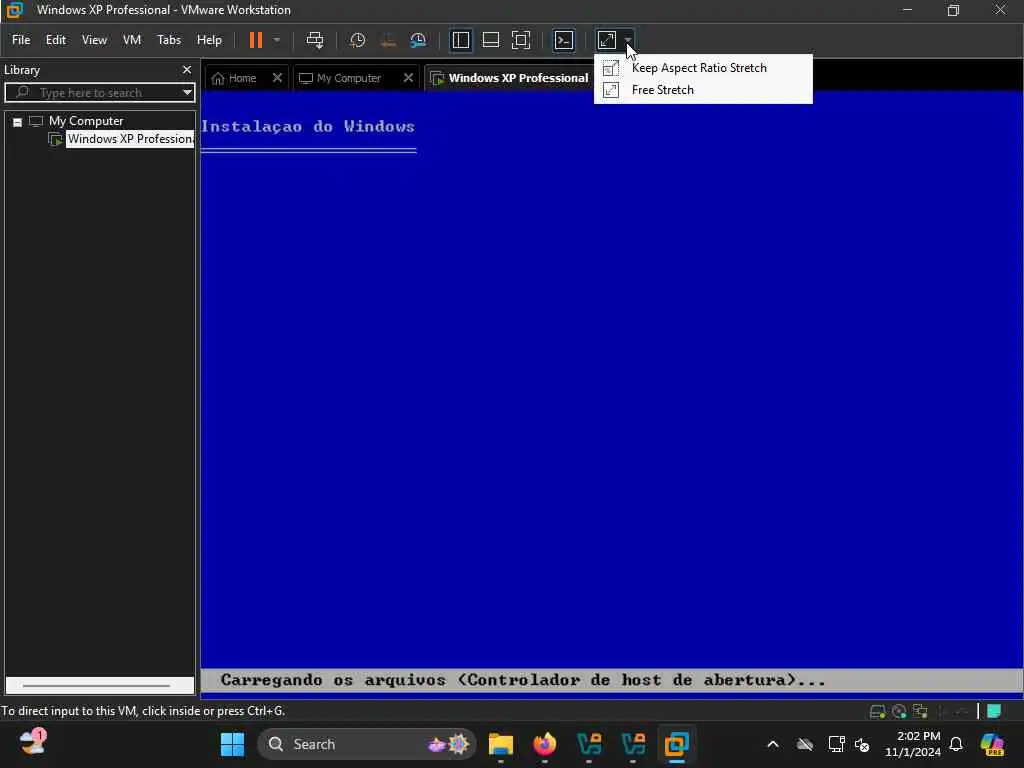Click the library search field

pos(98,93)
